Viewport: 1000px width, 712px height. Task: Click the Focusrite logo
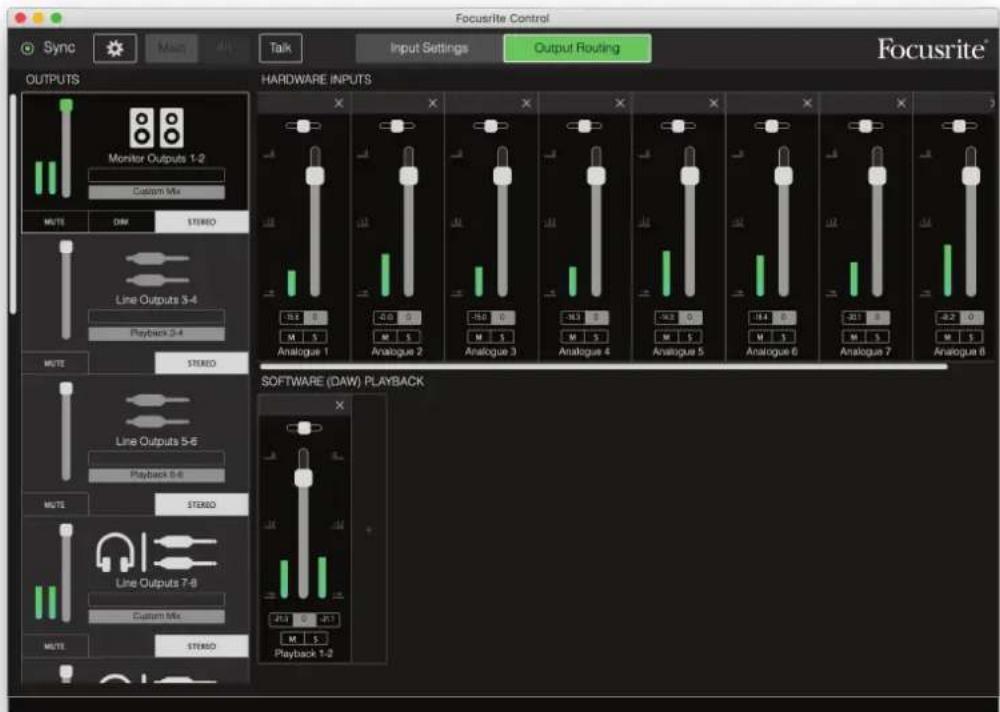click(x=932, y=49)
